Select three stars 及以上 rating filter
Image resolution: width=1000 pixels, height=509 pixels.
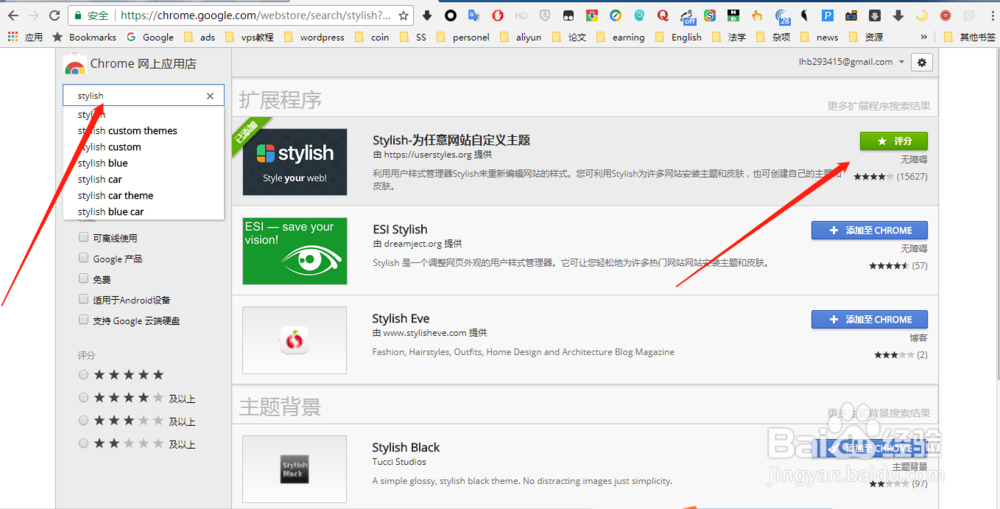83,421
